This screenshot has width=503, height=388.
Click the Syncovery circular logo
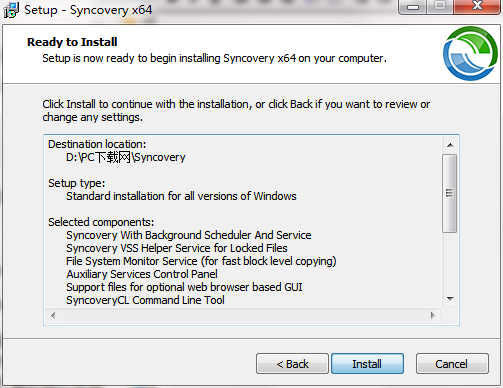coord(470,53)
